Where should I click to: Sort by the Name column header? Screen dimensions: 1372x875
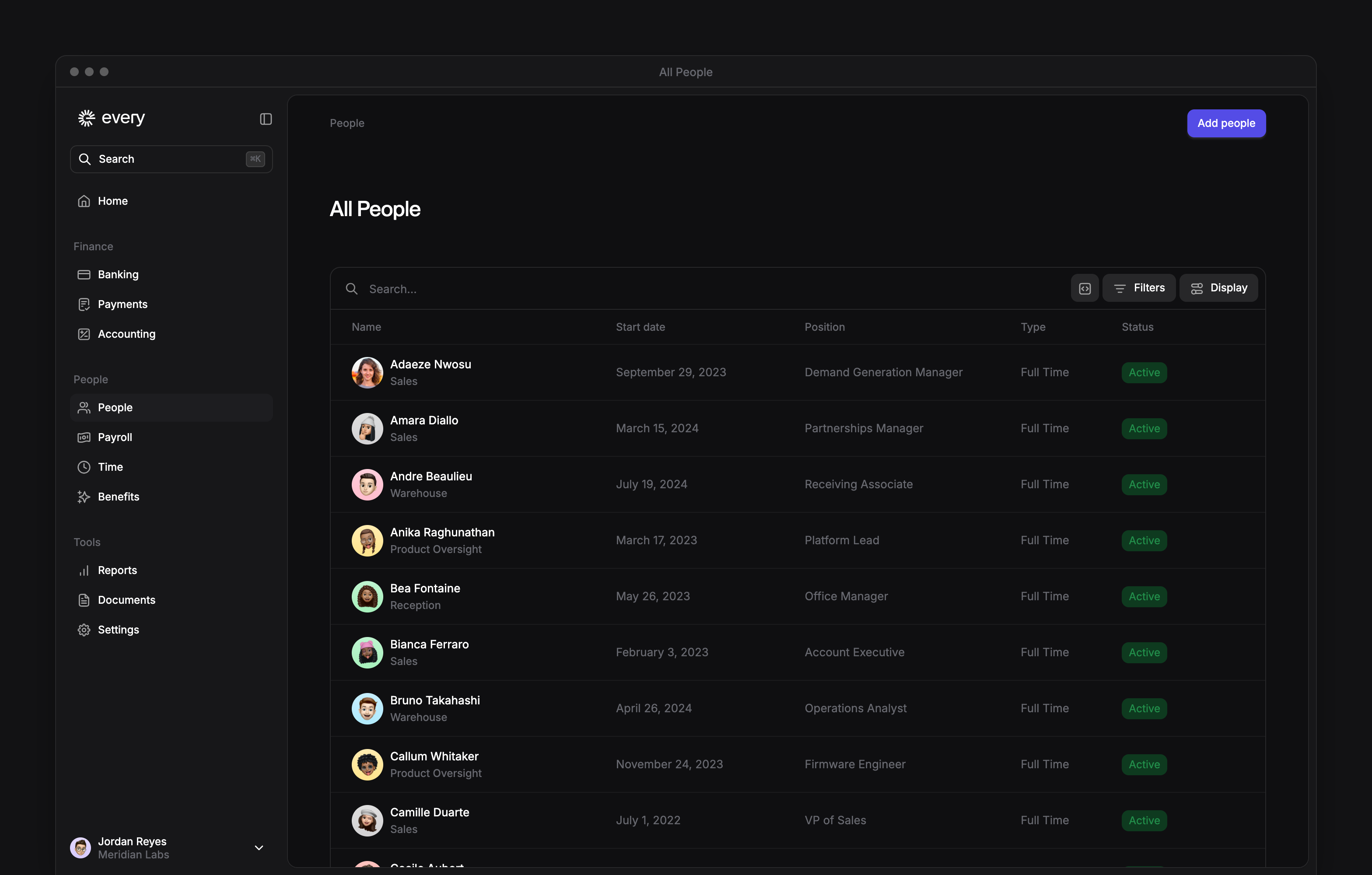click(x=366, y=327)
